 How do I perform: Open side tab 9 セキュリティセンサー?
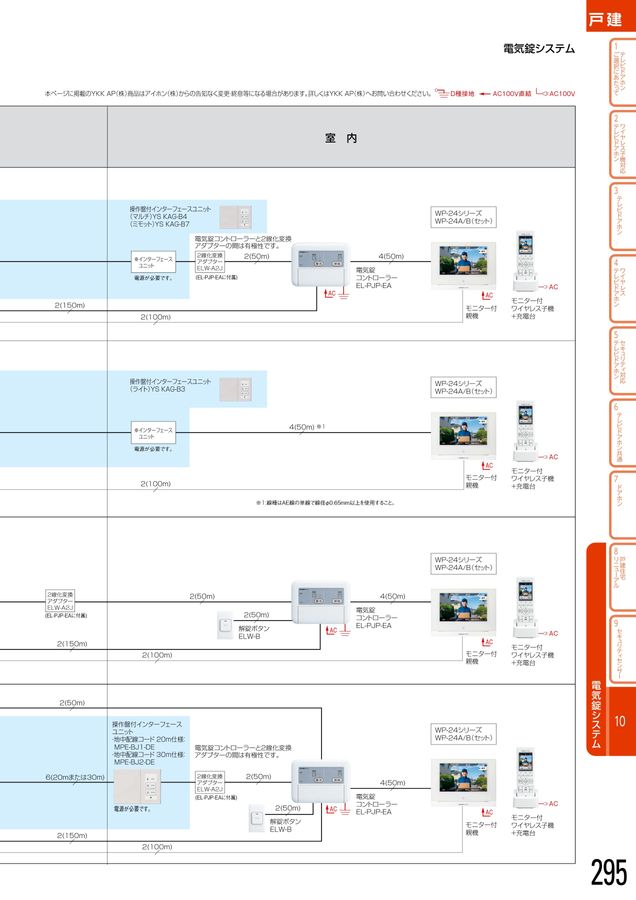click(623, 649)
